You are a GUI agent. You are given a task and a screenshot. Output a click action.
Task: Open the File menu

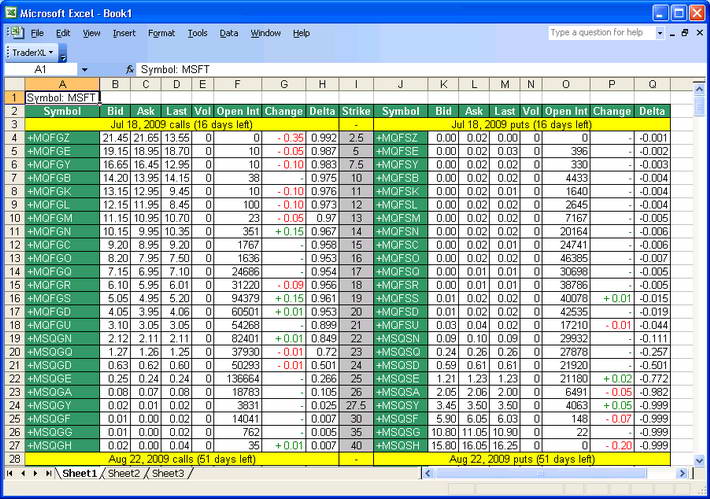point(37,33)
